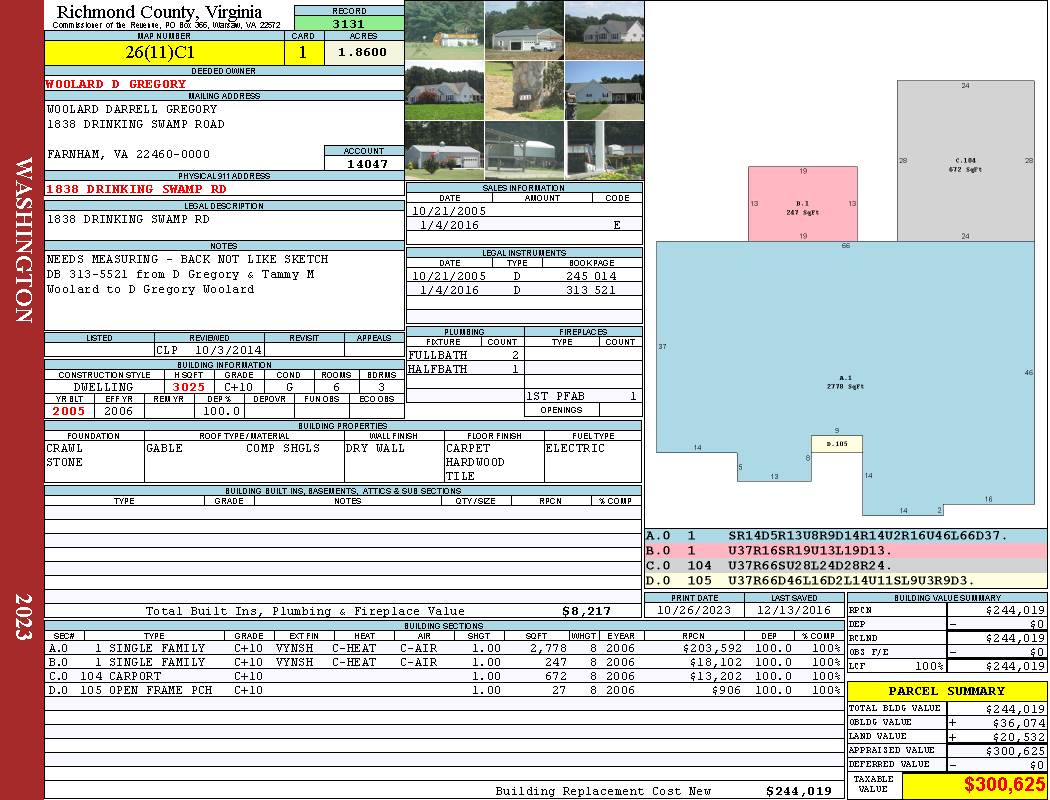
Task: Open the center photo of the stone chimney
Action: coord(524,90)
